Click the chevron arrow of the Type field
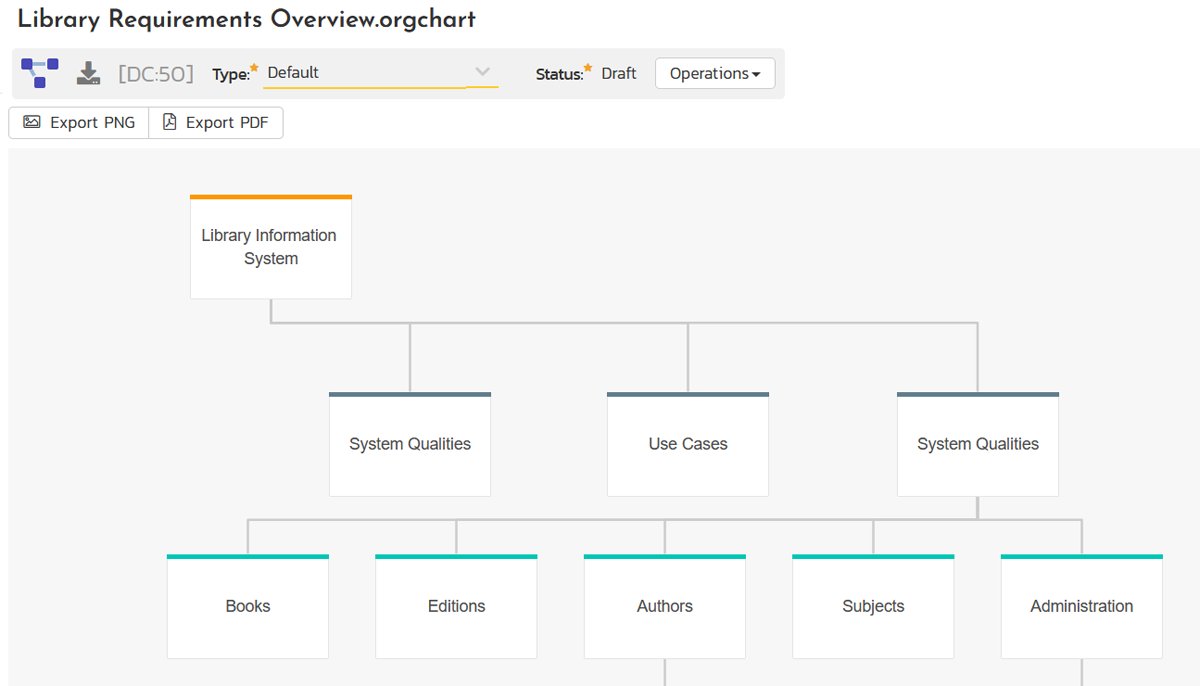Image resolution: width=1200 pixels, height=686 pixels. 483,72
